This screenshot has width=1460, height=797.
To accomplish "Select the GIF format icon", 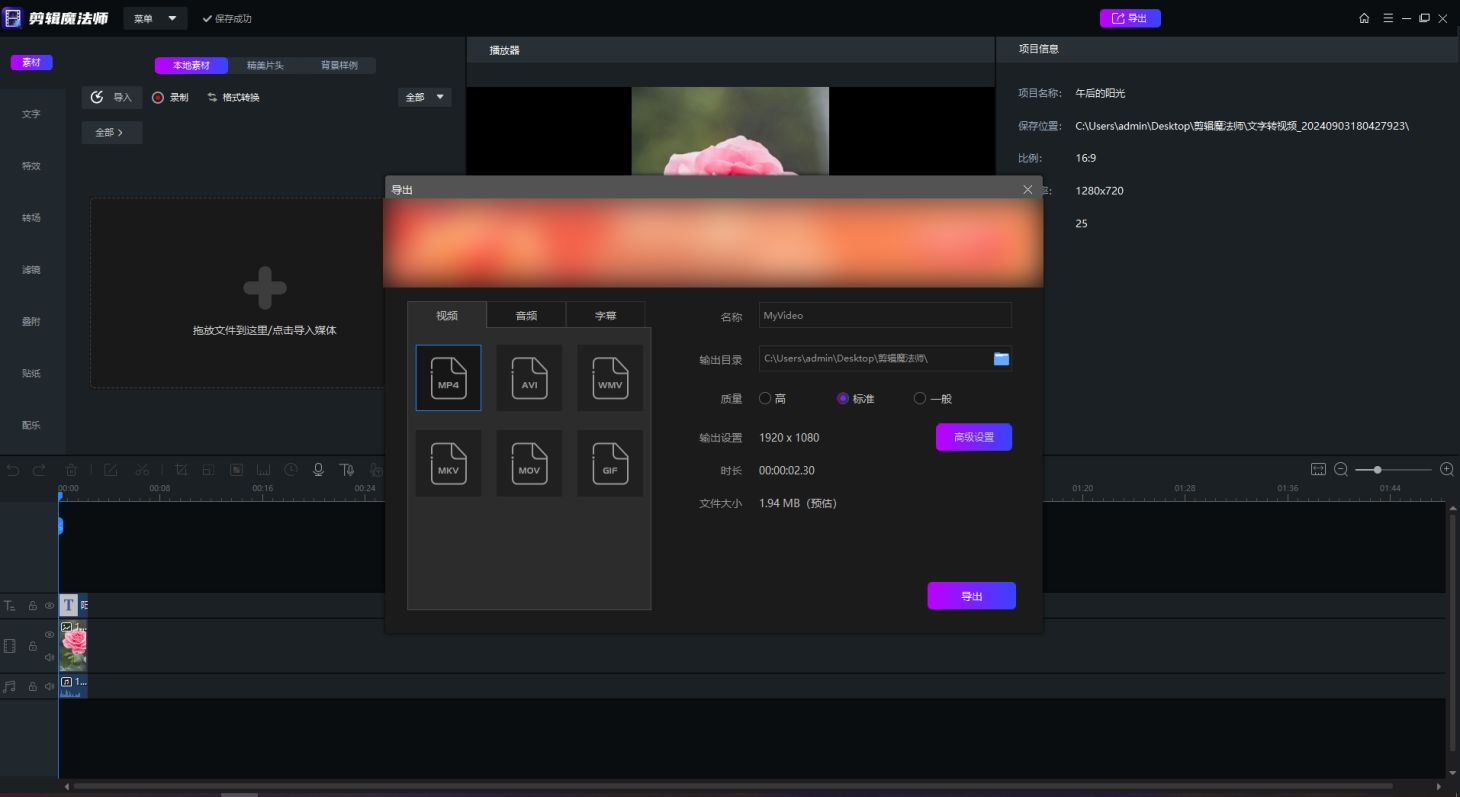I will pos(610,463).
